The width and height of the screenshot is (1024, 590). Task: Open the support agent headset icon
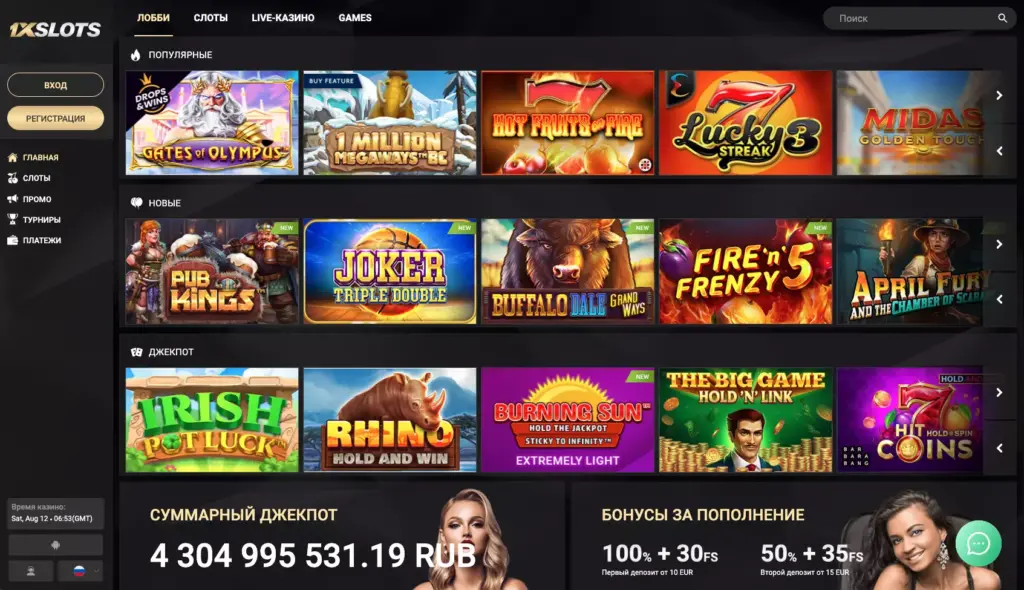click(x=31, y=571)
